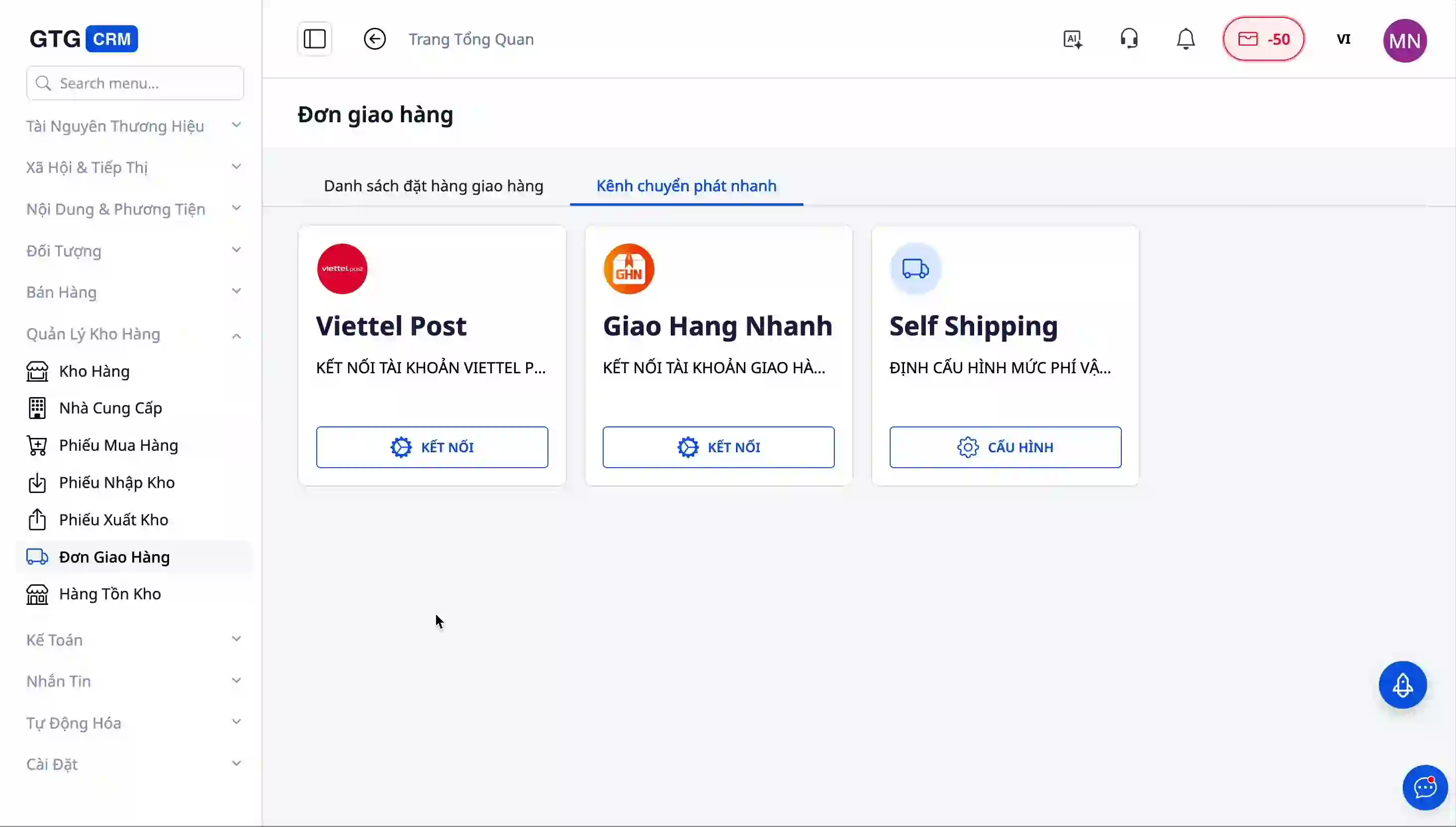Viewport: 1456px width, 827px height.
Task: Click the menu search field
Action: point(134,83)
